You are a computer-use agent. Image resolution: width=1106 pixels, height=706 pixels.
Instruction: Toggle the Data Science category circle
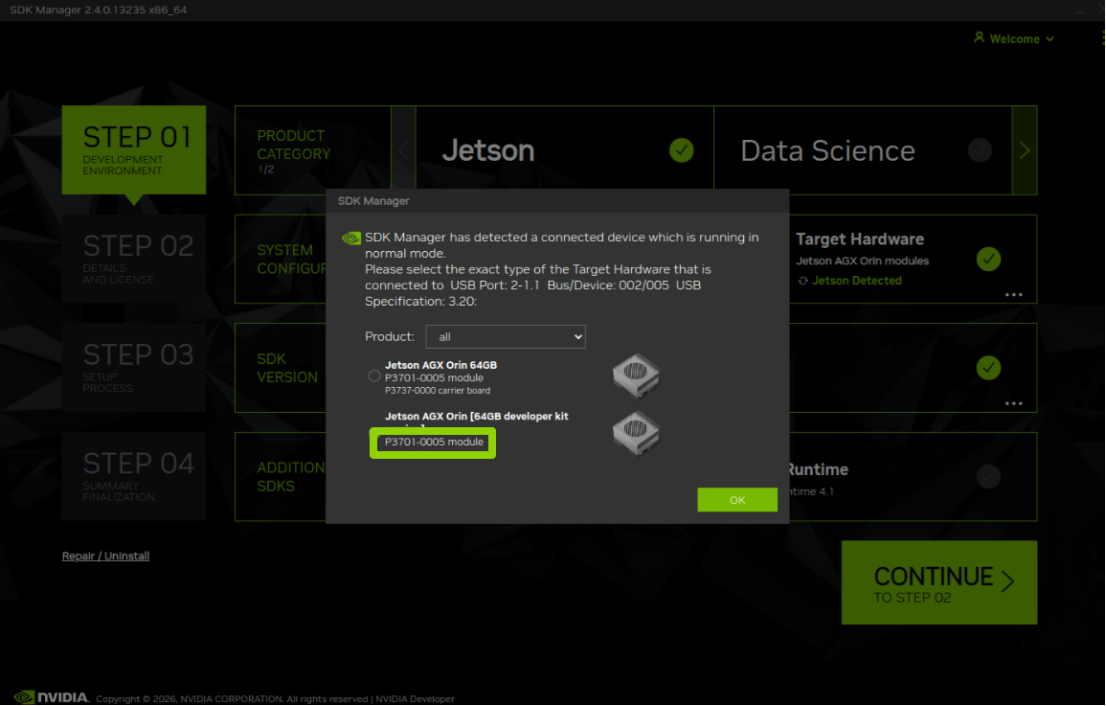pos(980,150)
